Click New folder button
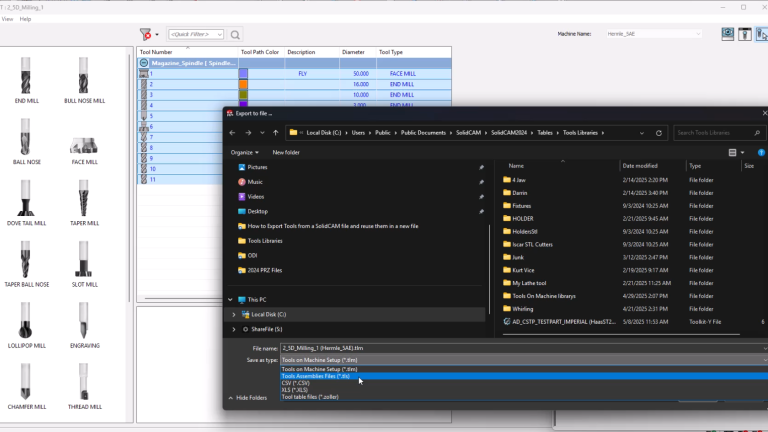The width and height of the screenshot is (768, 432). pyautogui.click(x=286, y=152)
